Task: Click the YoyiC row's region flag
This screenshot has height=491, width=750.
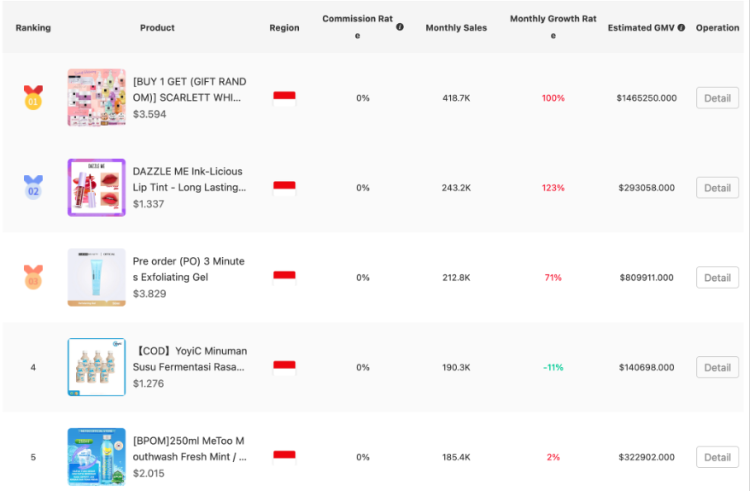Action: 285,367
